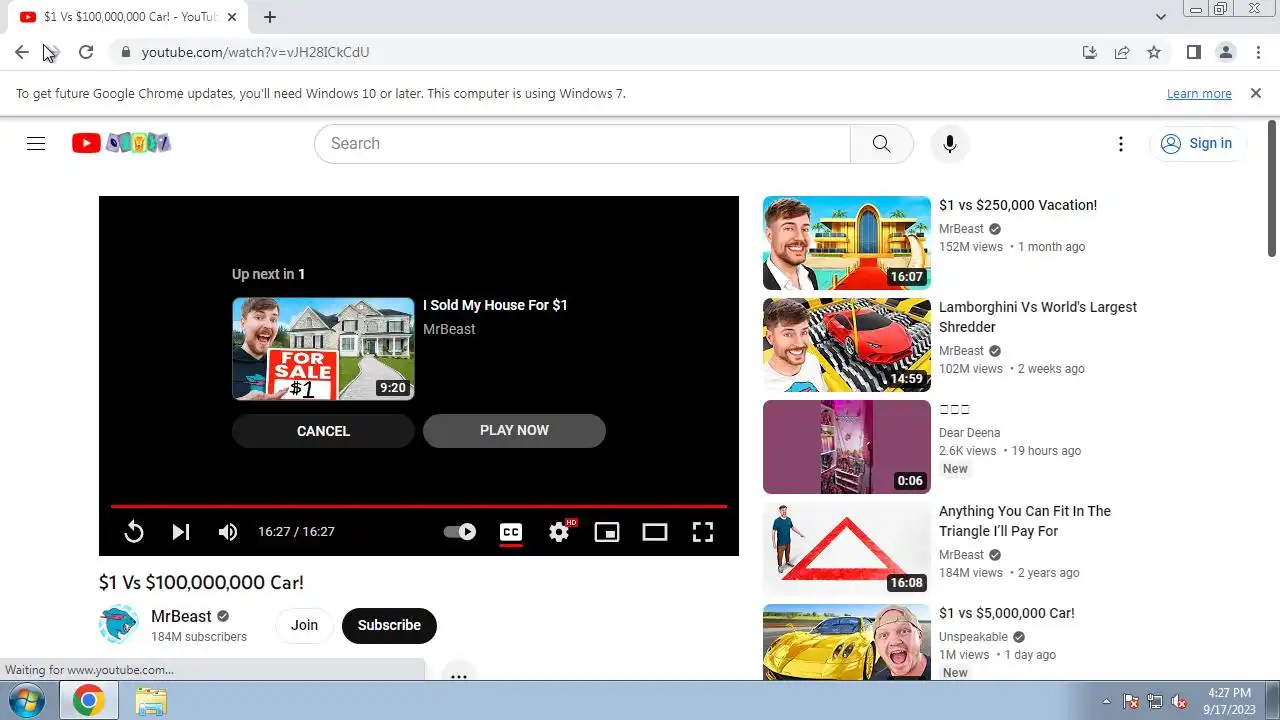Open a new tab with the plus button

point(270,17)
